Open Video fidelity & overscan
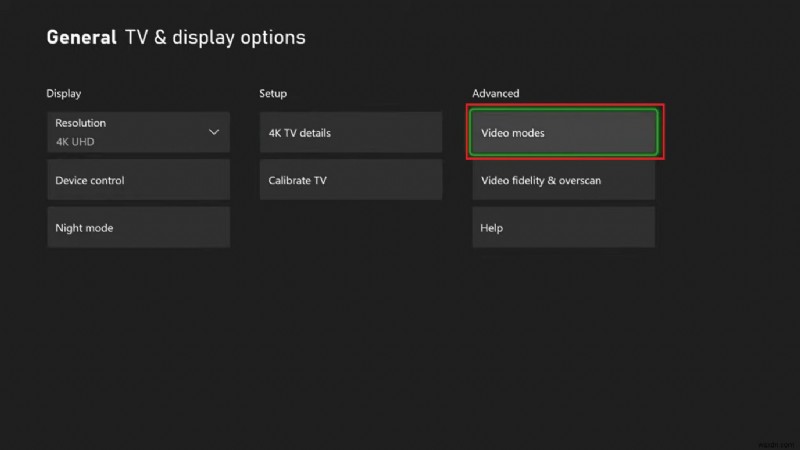800x450 pixels. point(563,180)
